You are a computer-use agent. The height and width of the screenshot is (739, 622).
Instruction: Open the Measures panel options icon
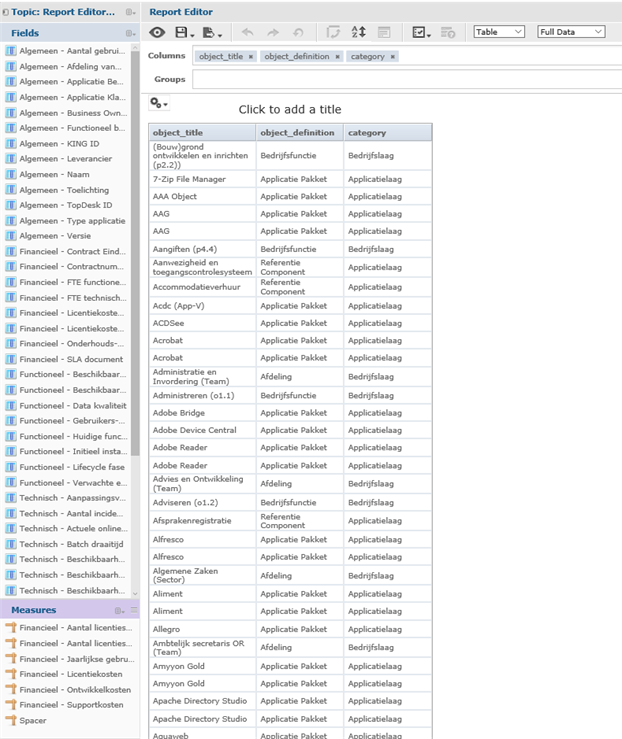tap(120, 610)
